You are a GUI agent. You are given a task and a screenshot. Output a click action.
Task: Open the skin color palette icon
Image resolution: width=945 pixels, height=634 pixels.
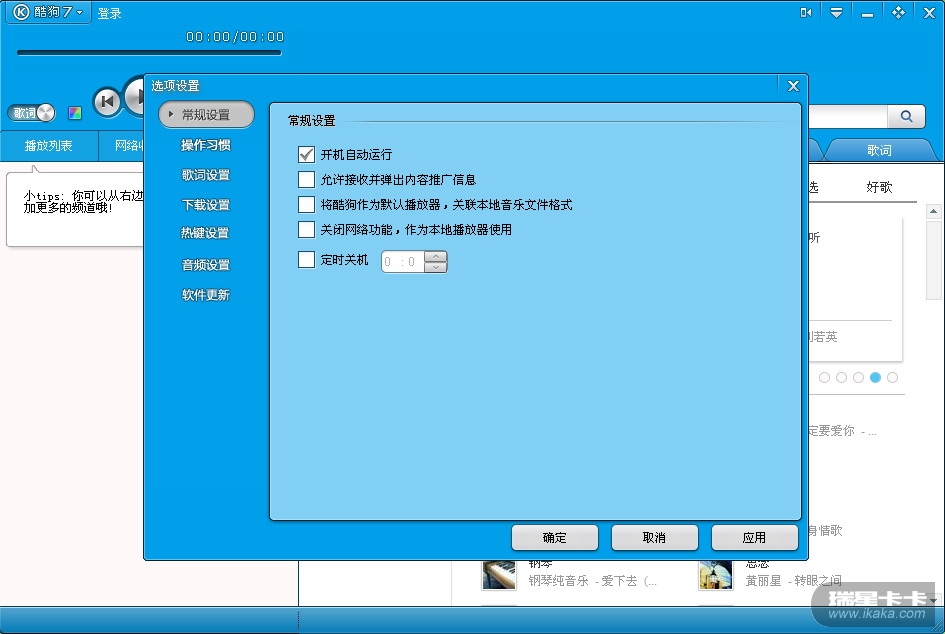pyautogui.click(x=75, y=113)
